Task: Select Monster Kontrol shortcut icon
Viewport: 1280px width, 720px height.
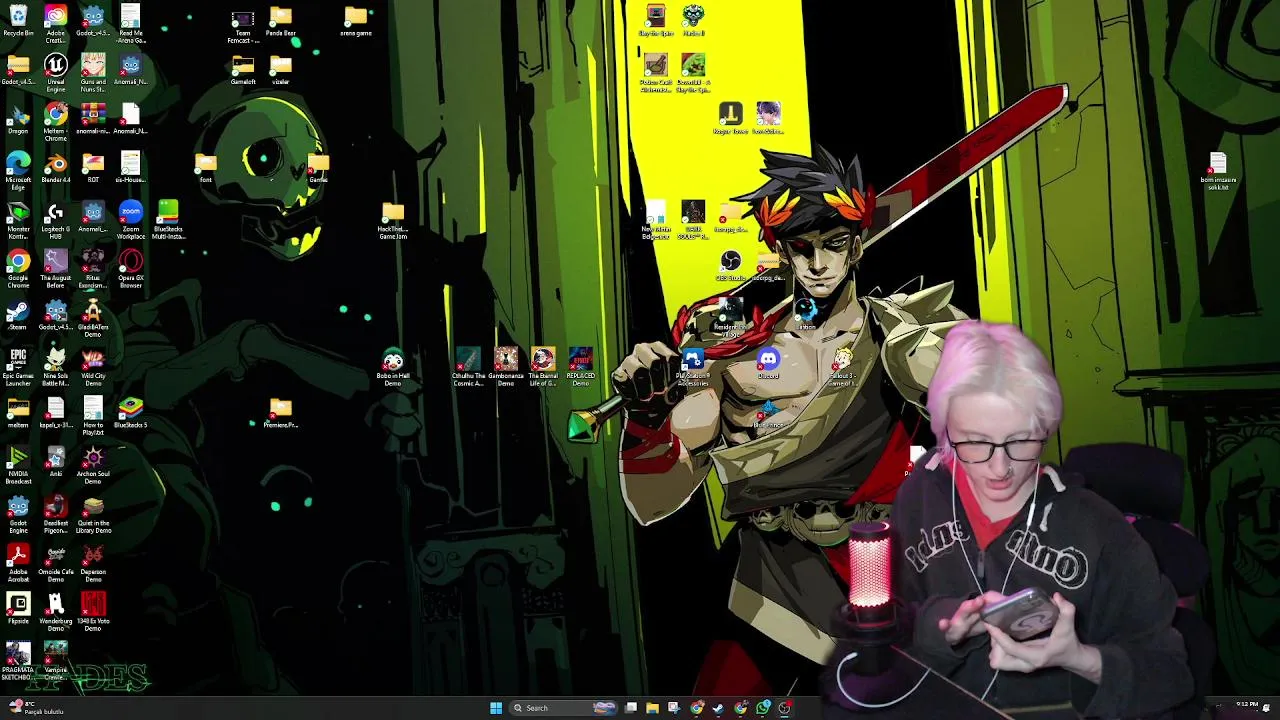Action: pos(18,220)
